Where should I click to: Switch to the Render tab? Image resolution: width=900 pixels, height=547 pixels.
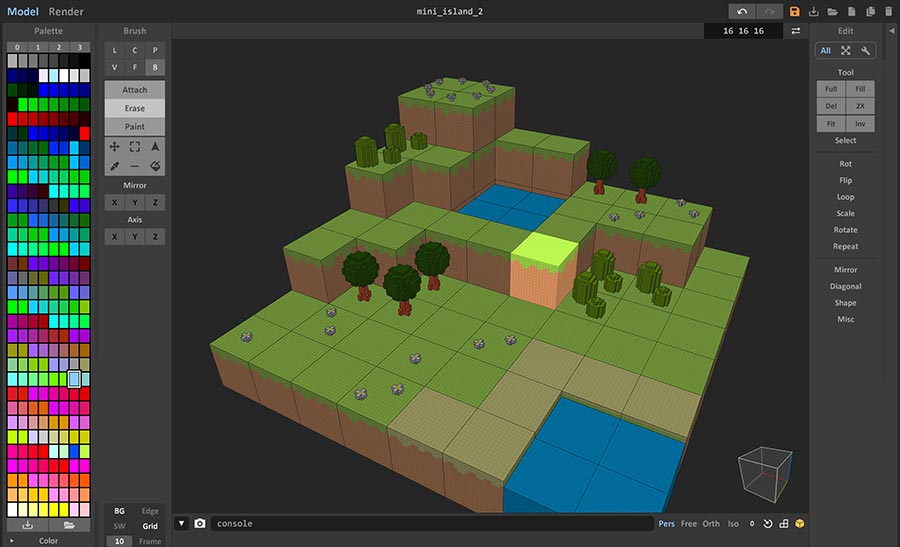(x=66, y=11)
